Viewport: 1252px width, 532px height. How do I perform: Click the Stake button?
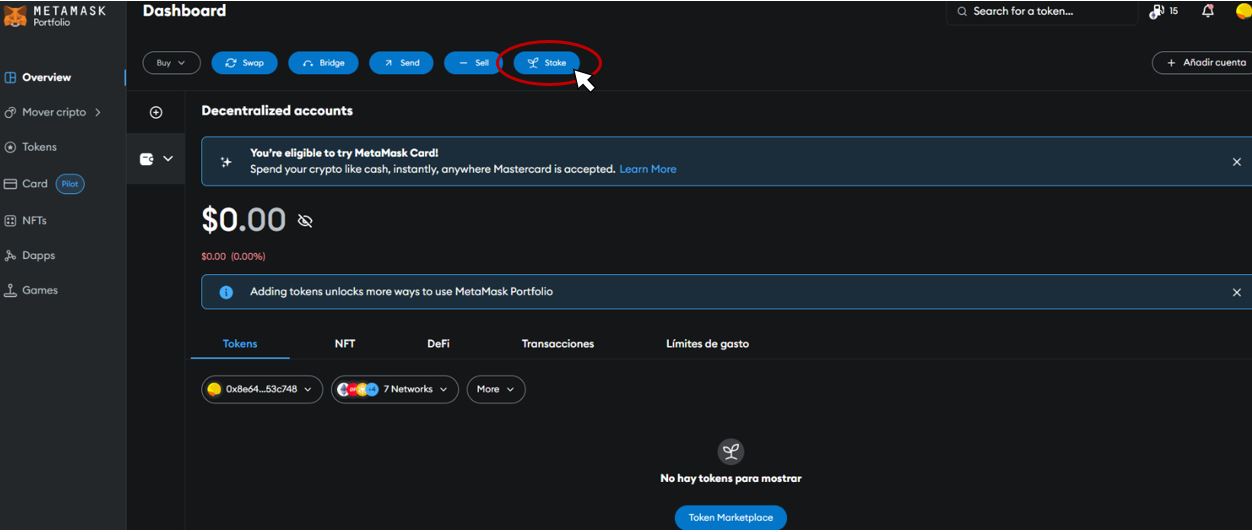coord(547,63)
